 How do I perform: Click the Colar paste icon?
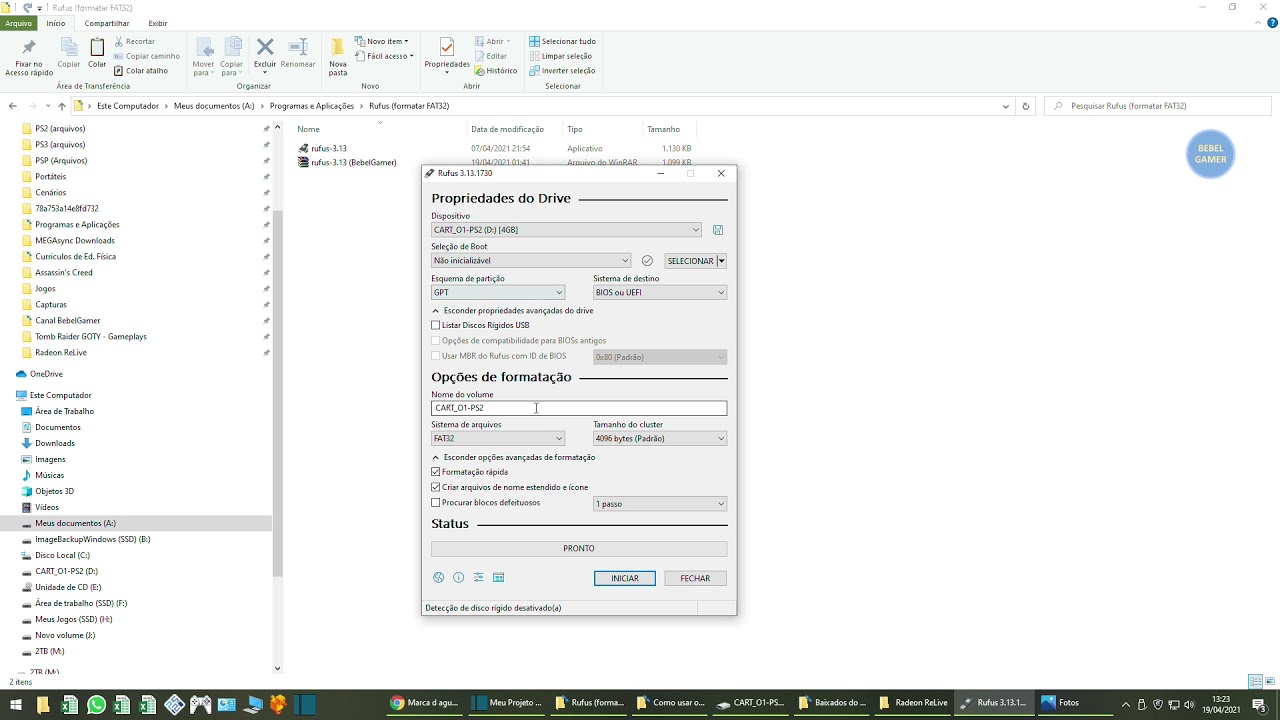pos(97,53)
